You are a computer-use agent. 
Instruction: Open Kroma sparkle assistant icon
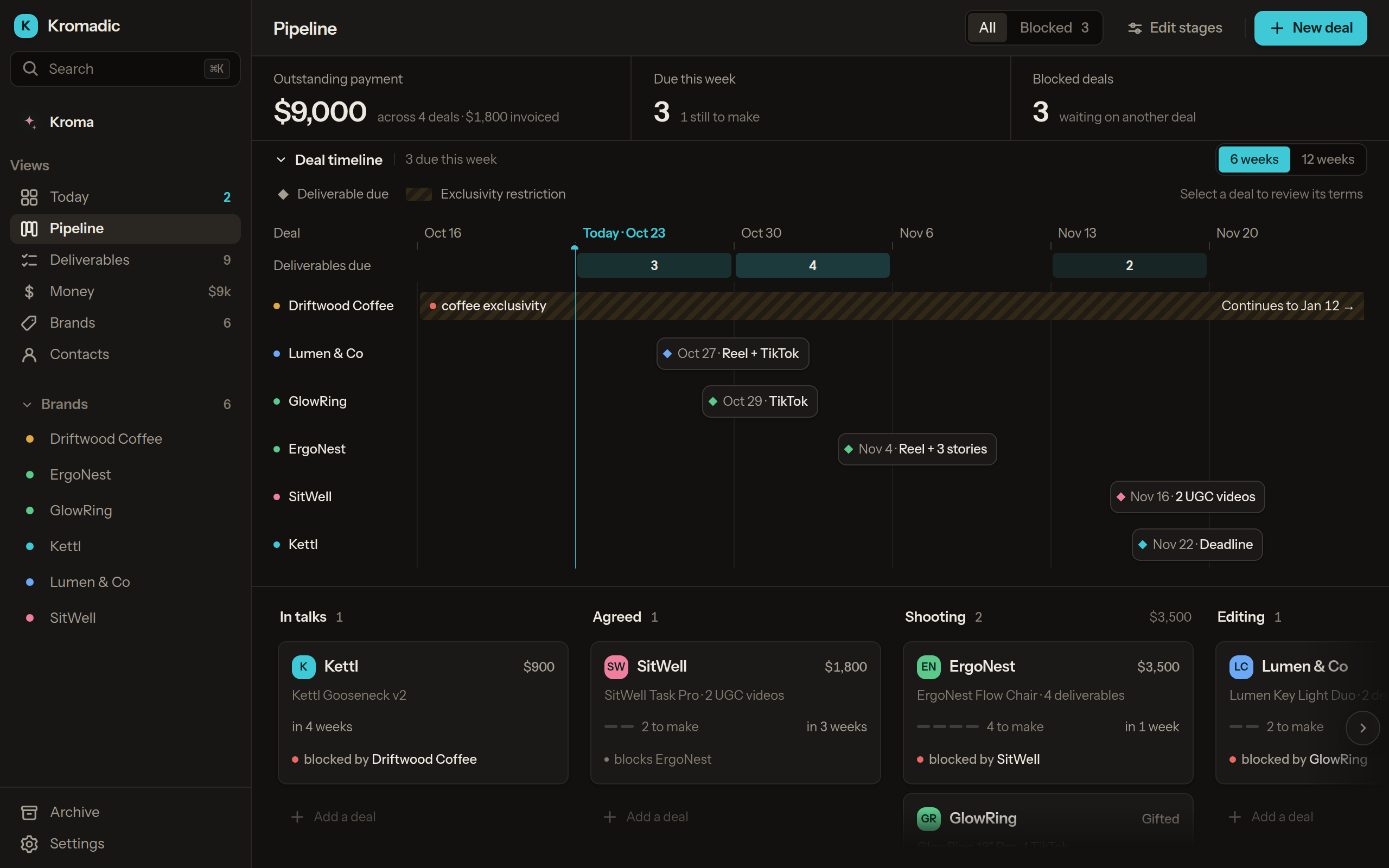pos(30,122)
